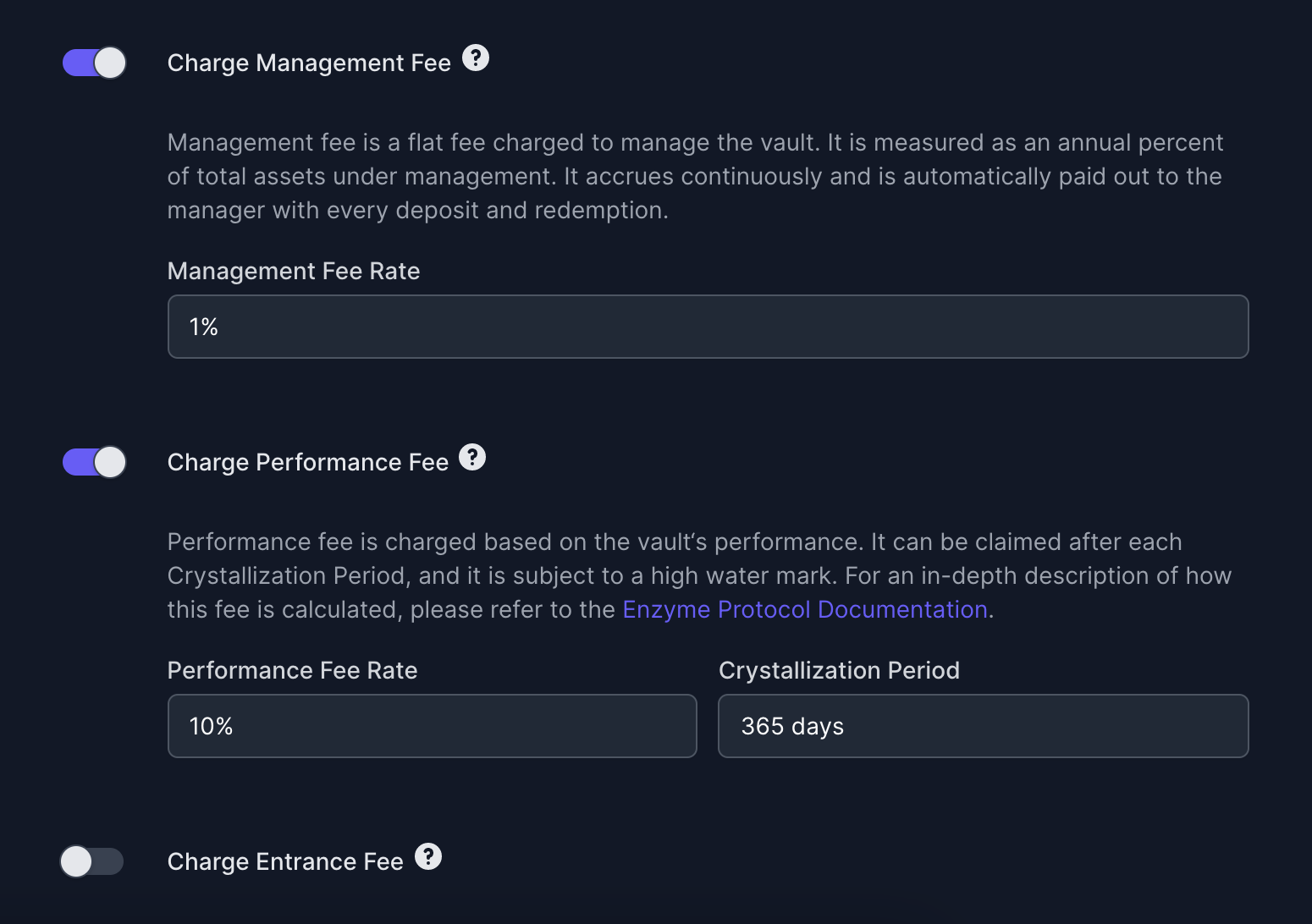Click the "Charge Performance Fee" heading text

(x=307, y=462)
